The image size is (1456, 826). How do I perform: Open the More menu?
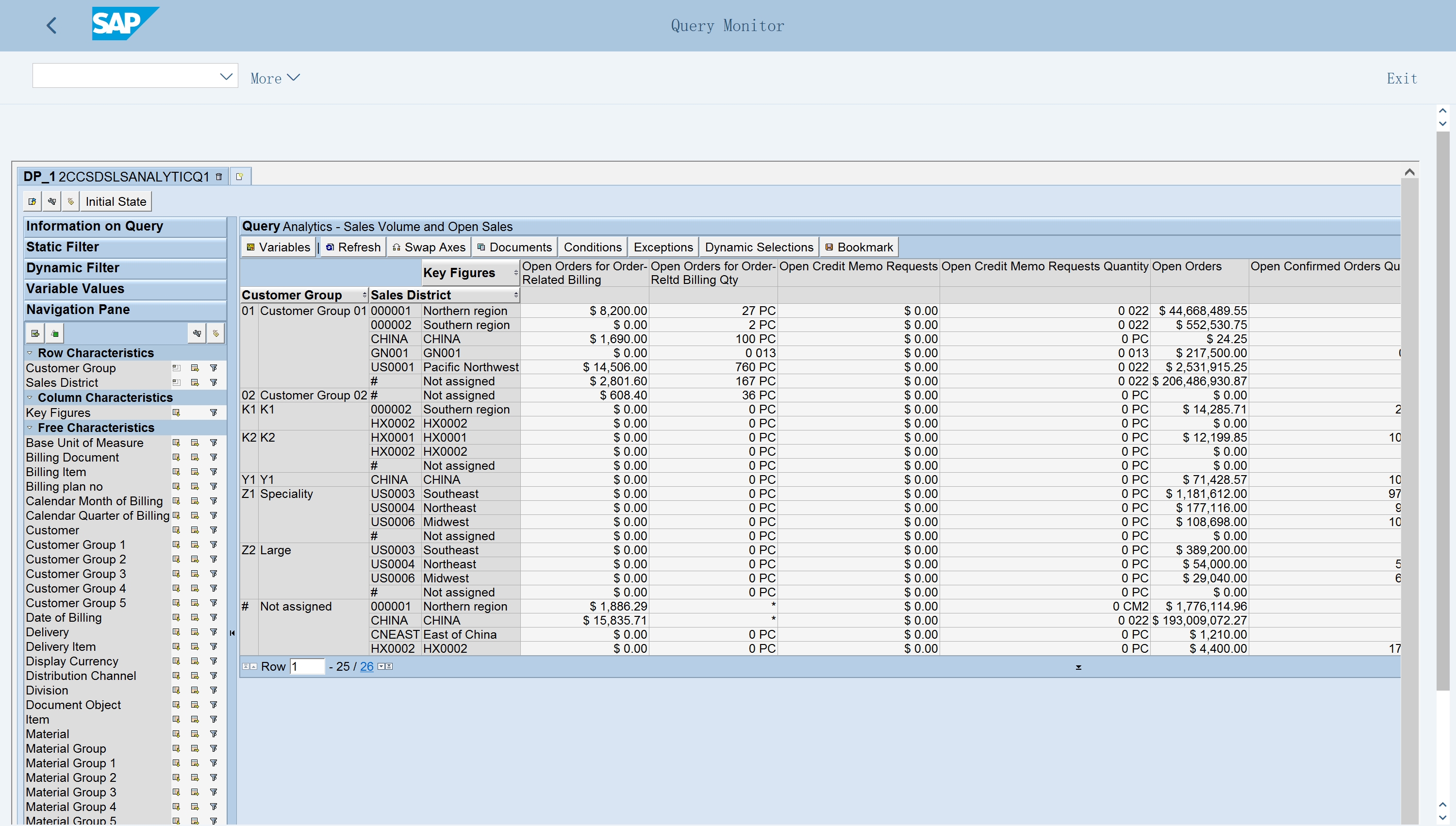pyautogui.click(x=275, y=78)
